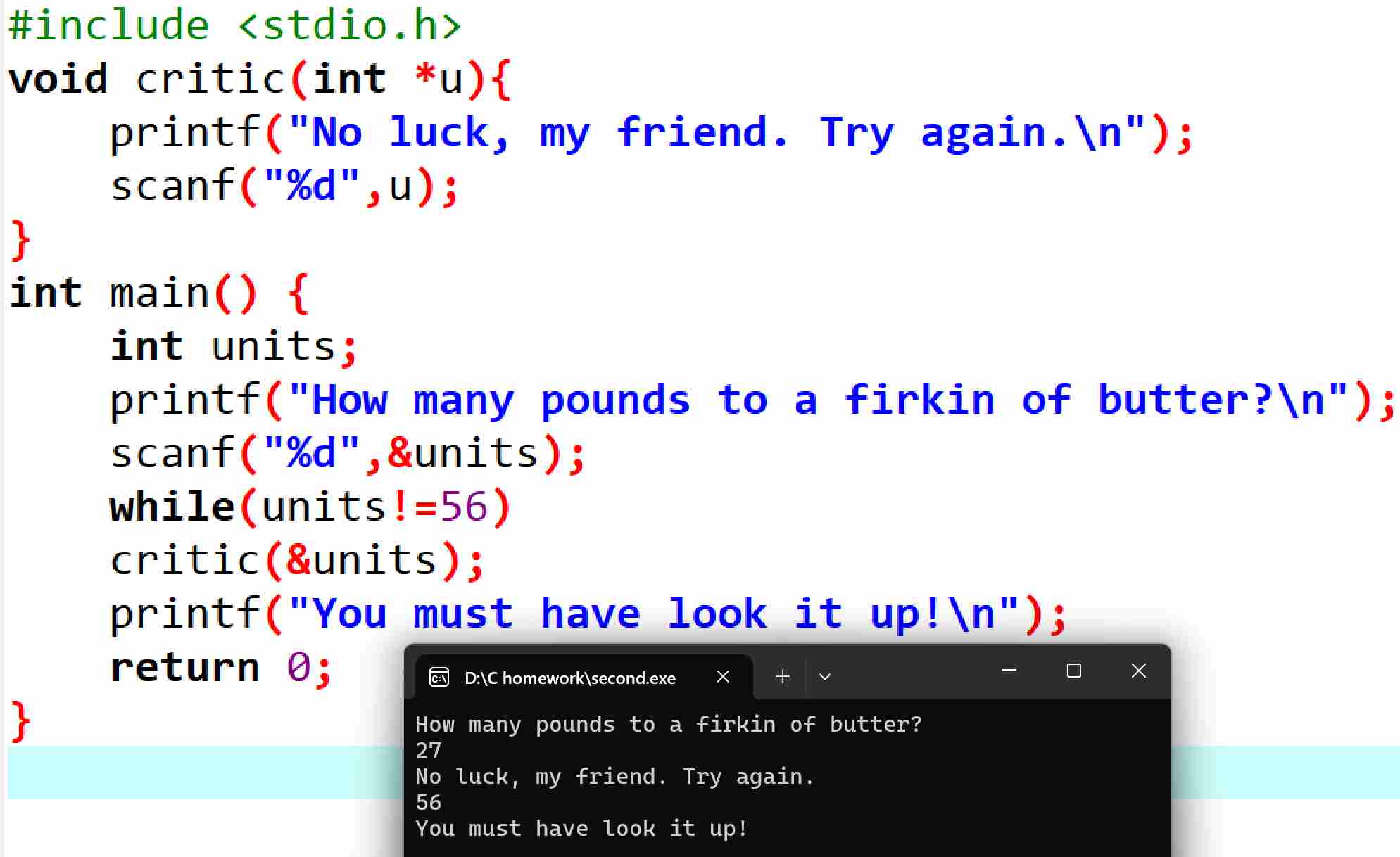
Task: Place cursor on the #include <stdio.h> line
Action: click(x=234, y=26)
